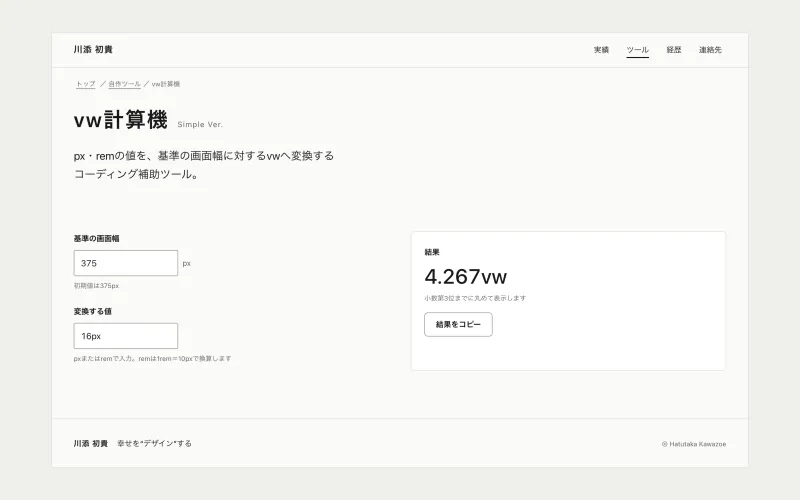Viewport: 800px width, 500px height.
Task: Click the footer 川添 初貴 name
Action: tap(90, 443)
